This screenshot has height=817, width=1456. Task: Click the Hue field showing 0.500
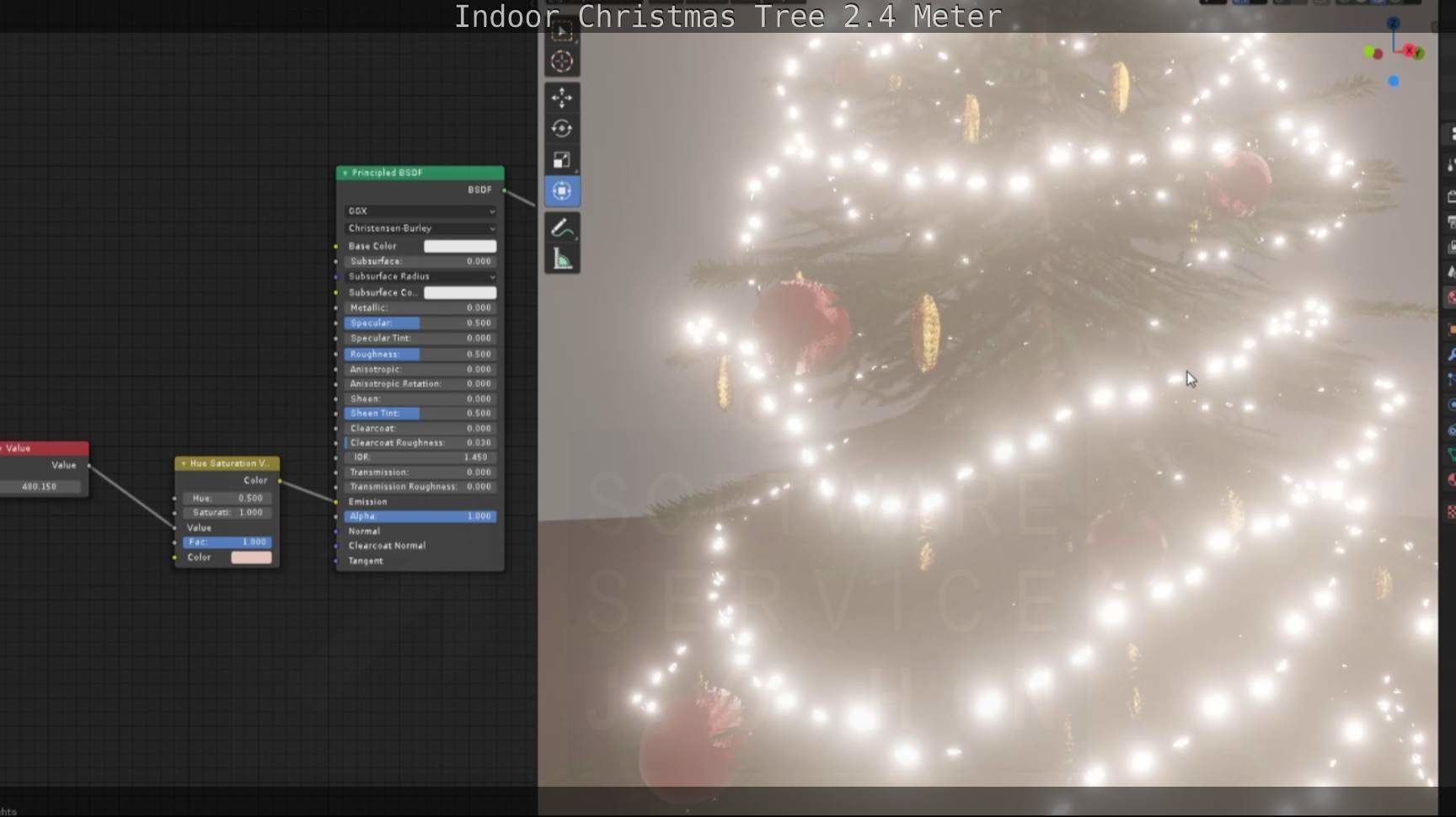click(x=227, y=499)
